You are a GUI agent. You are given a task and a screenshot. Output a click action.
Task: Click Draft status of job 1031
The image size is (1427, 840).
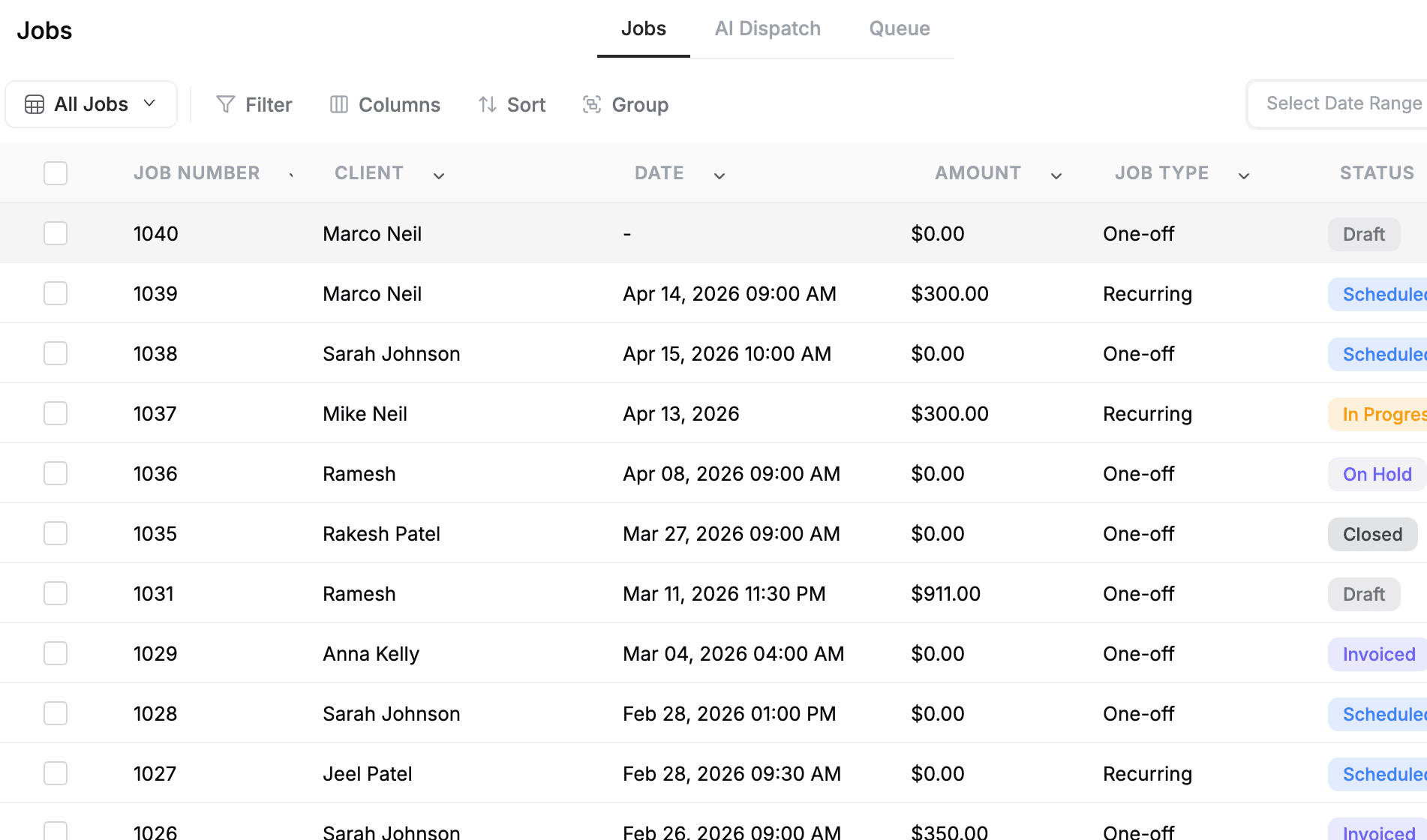click(x=1364, y=594)
